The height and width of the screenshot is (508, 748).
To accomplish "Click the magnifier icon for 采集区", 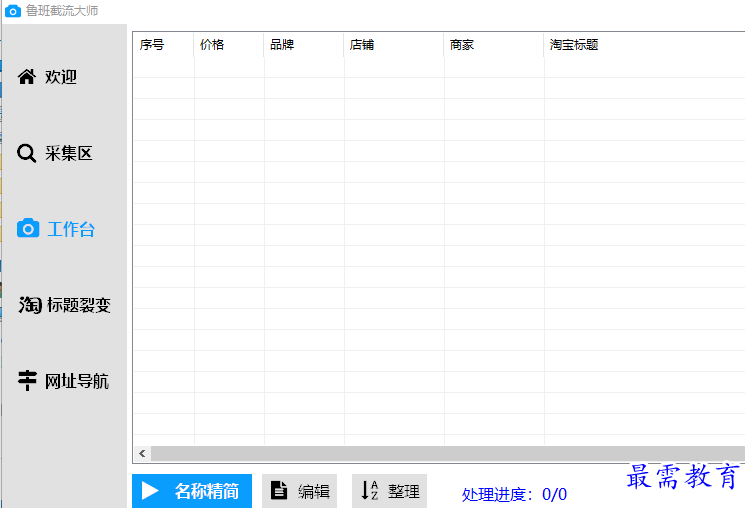I will click(x=27, y=153).
